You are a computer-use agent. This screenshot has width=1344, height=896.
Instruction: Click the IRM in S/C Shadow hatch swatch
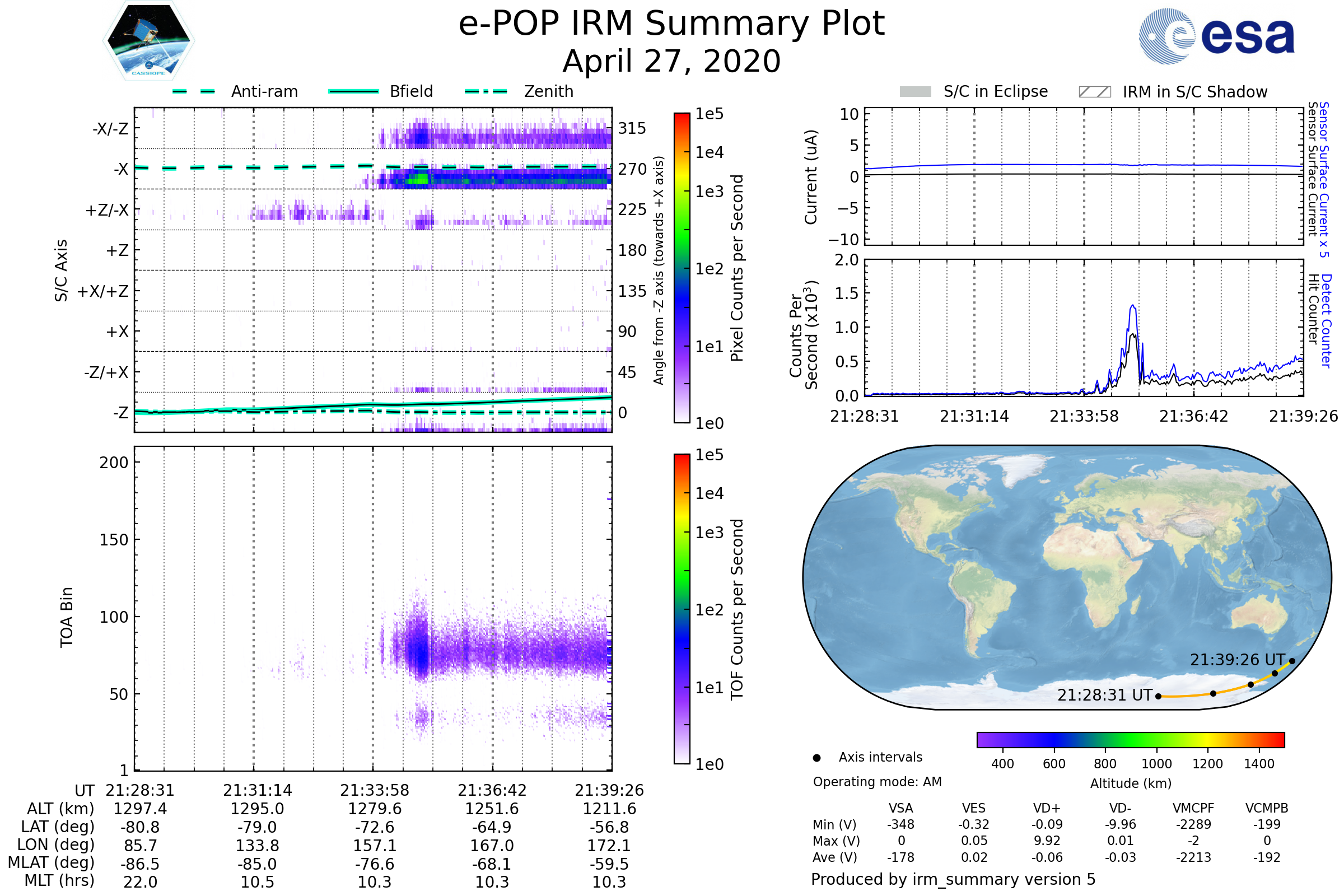coord(1095,92)
